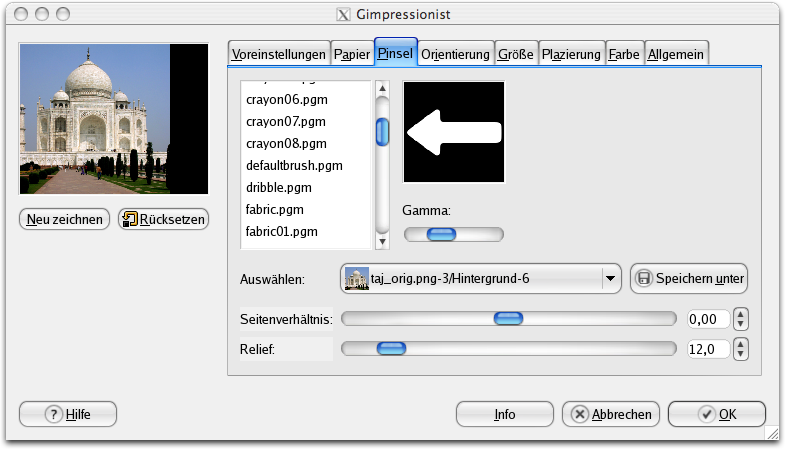Click taj_orig.png thumbnail in Auswählen combo
This screenshot has height=449, width=785.
pyautogui.click(x=357, y=278)
